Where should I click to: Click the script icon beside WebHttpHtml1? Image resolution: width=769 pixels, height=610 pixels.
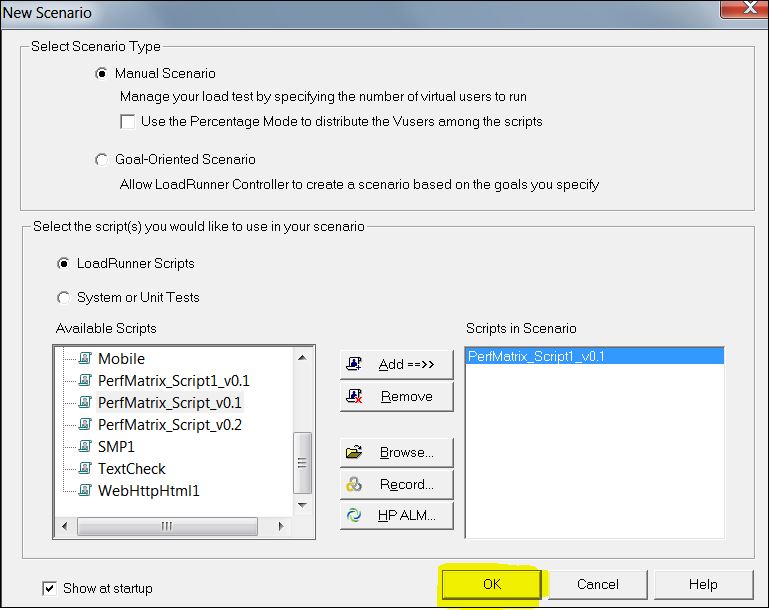coord(85,491)
